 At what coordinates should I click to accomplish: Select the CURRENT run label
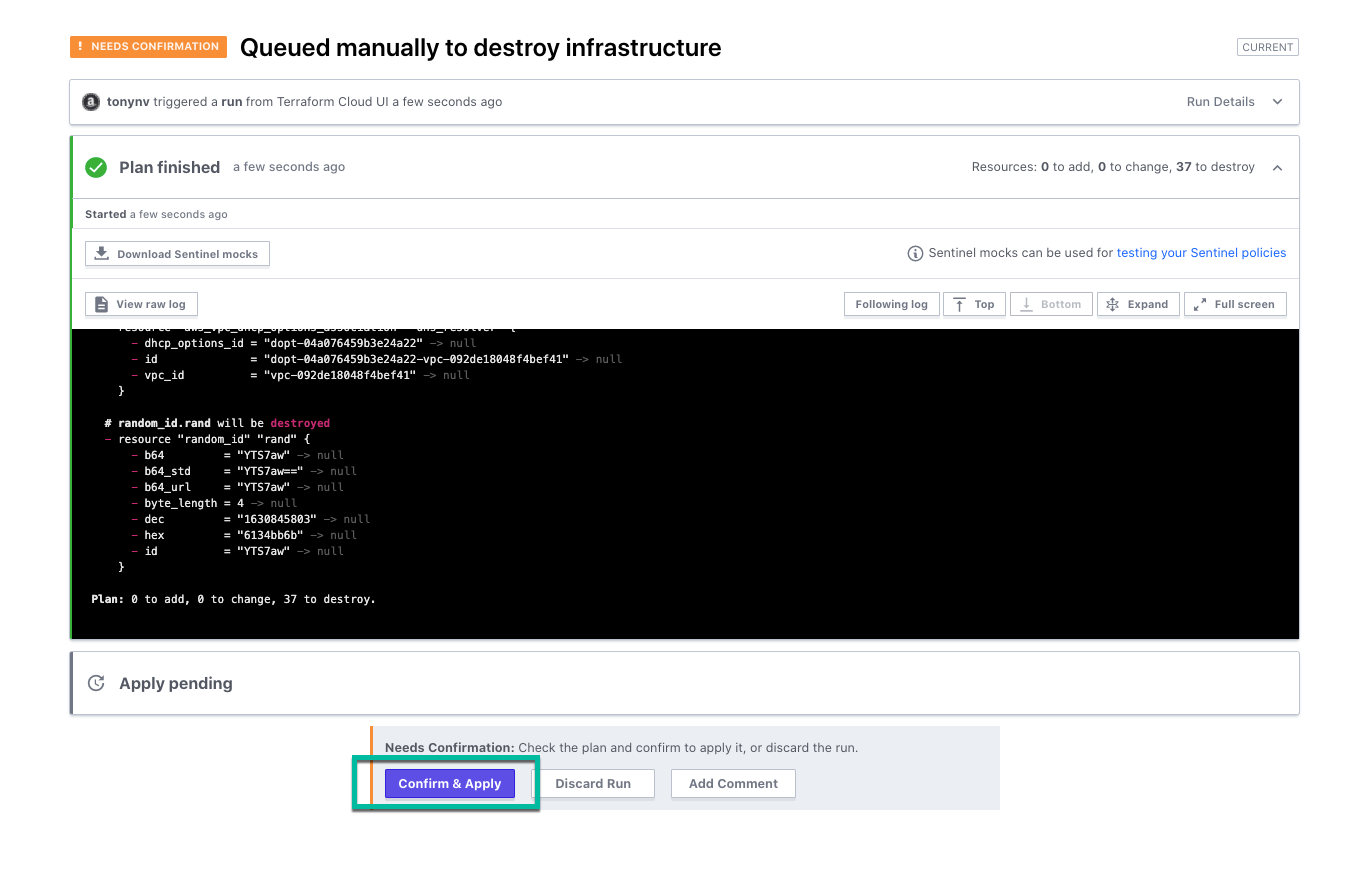[x=1267, y=46]
